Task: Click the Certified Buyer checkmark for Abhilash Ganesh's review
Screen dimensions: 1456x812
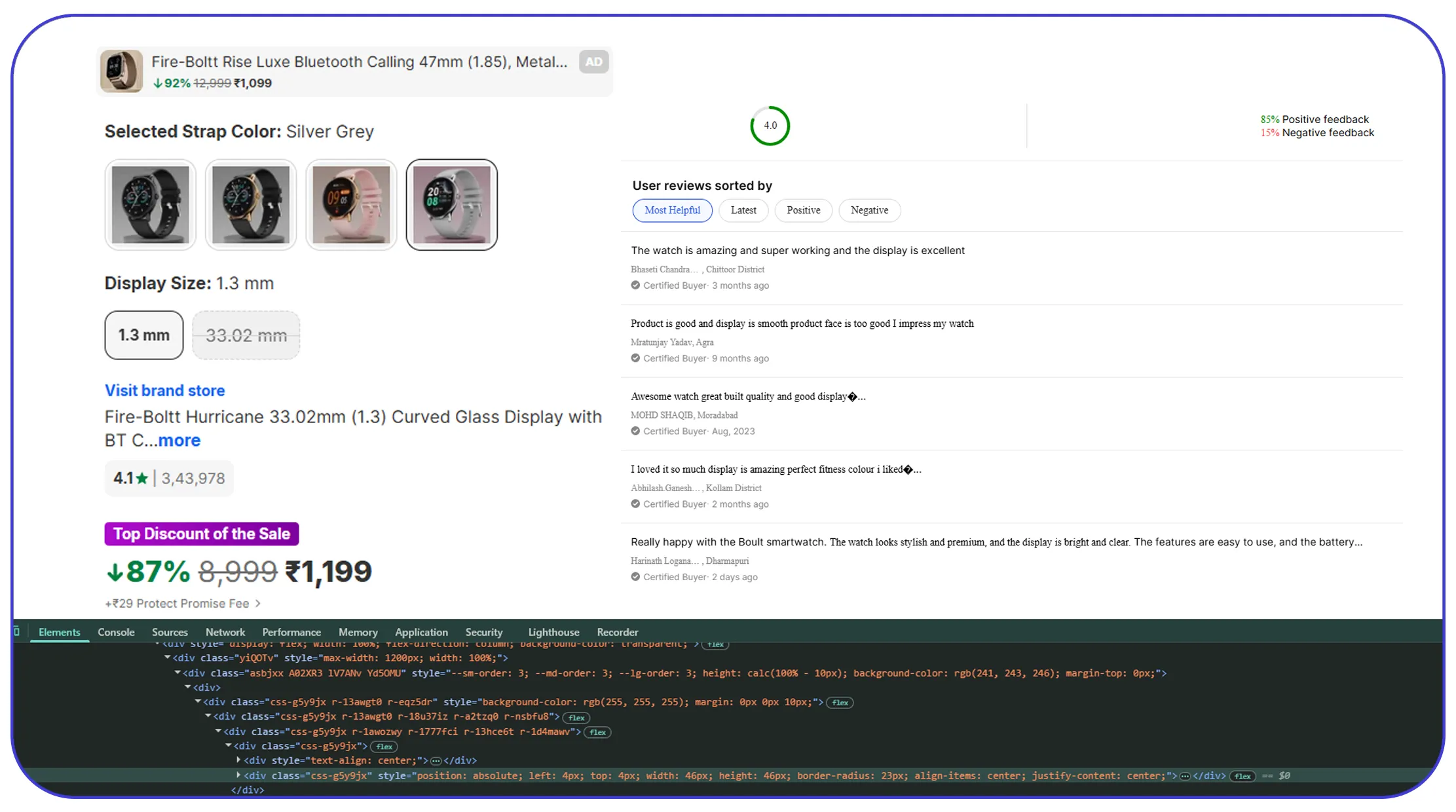Action: 635,504
